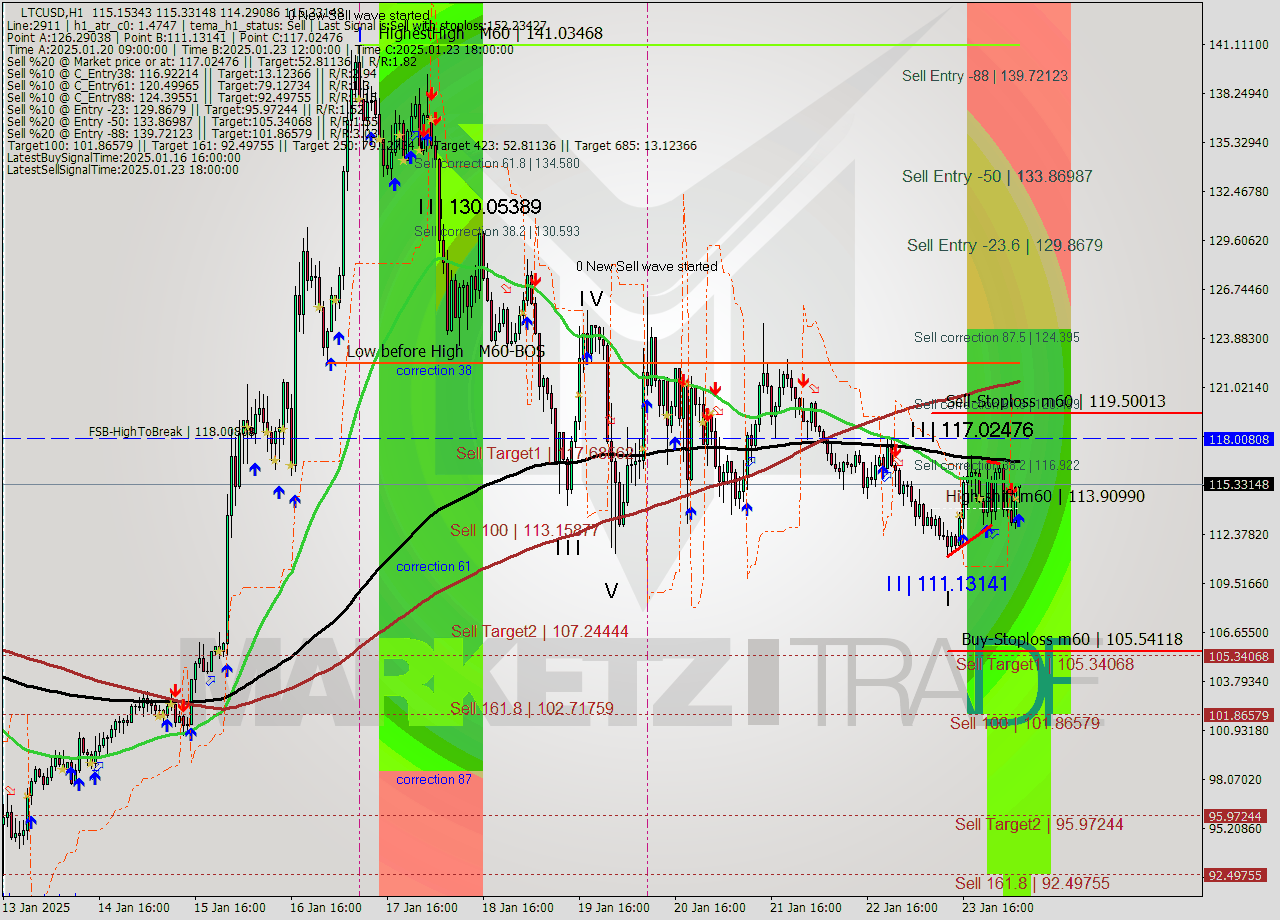Click Sell correction 61.8 | 134.580 label

click(x=497, y=163)
